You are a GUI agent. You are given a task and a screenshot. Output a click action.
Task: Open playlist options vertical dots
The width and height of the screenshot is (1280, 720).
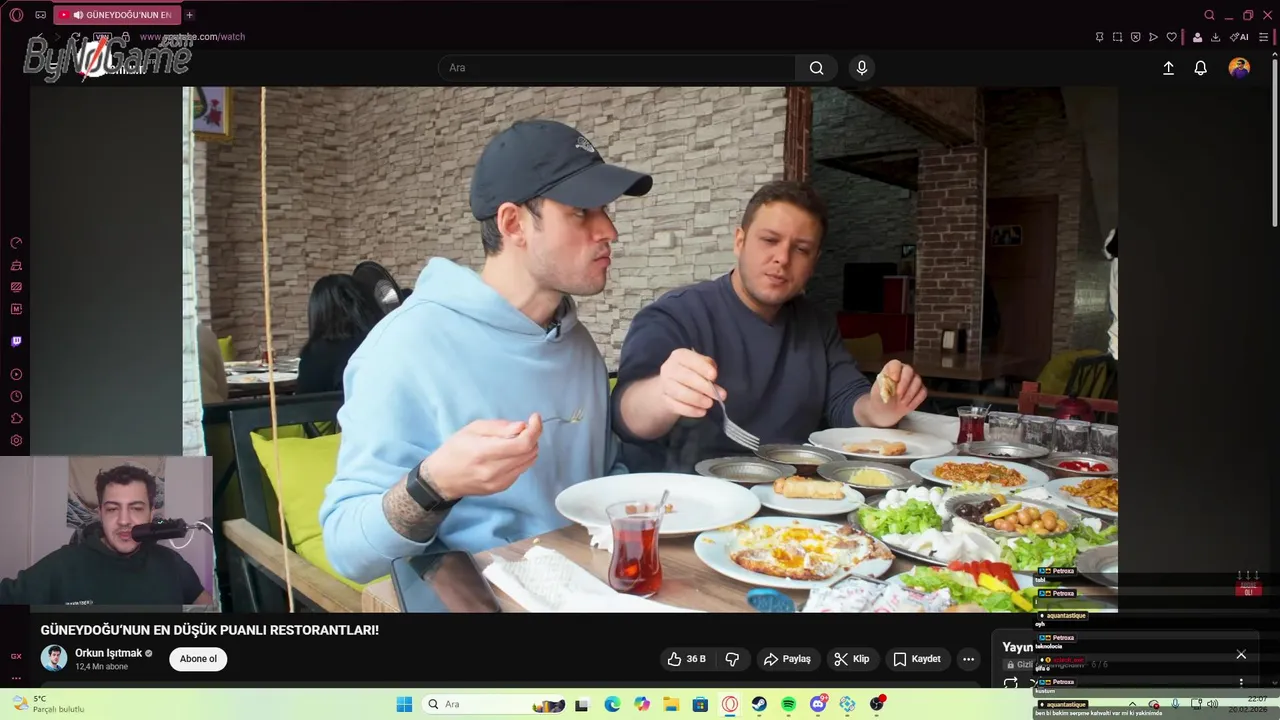pyautogui.click(x=1241, y=683)
